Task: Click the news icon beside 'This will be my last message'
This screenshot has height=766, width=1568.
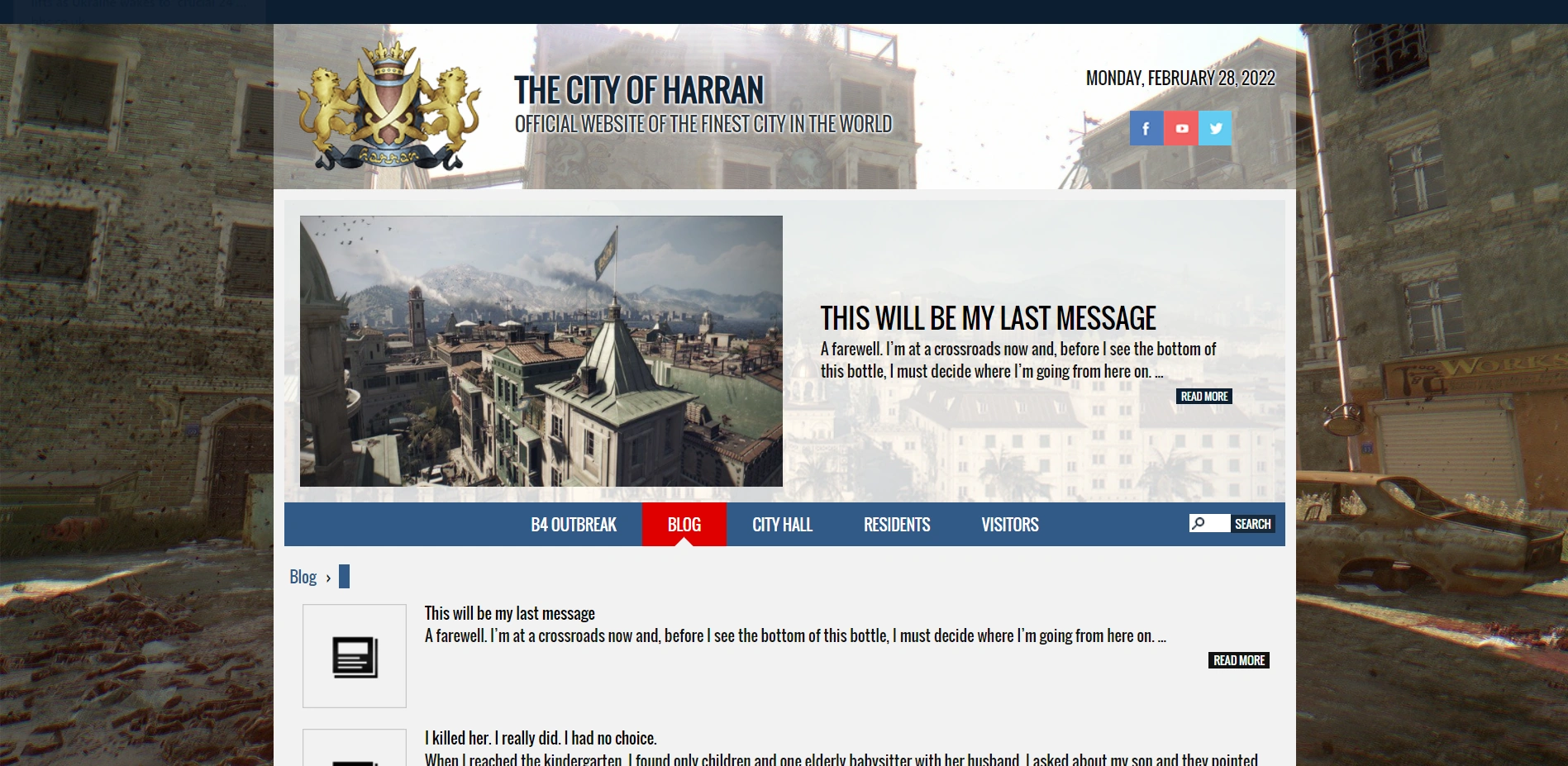Action: [355, 656]
